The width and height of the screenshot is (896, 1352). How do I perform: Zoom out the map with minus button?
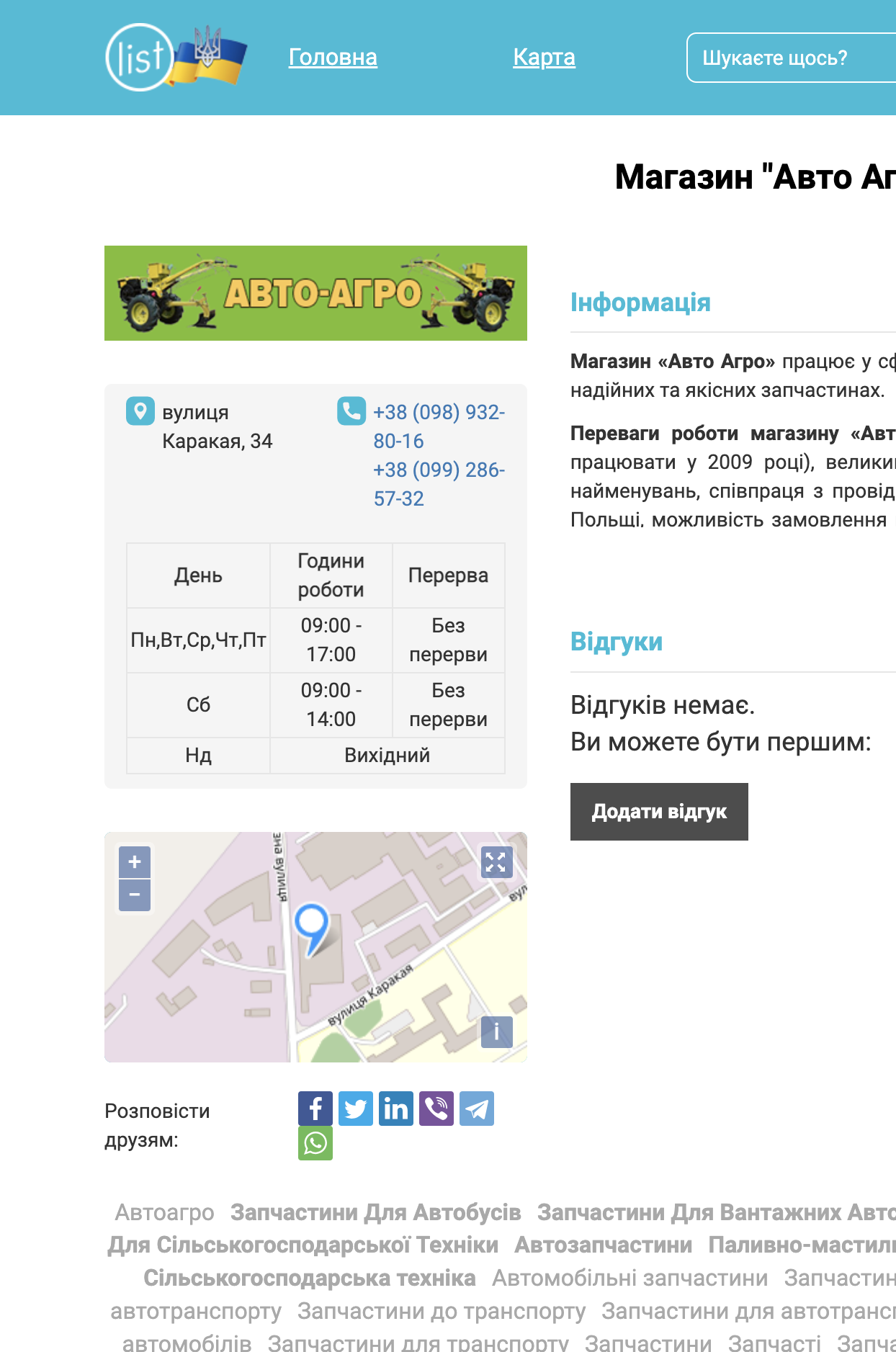pyautogui.click(x=135, y=895)
